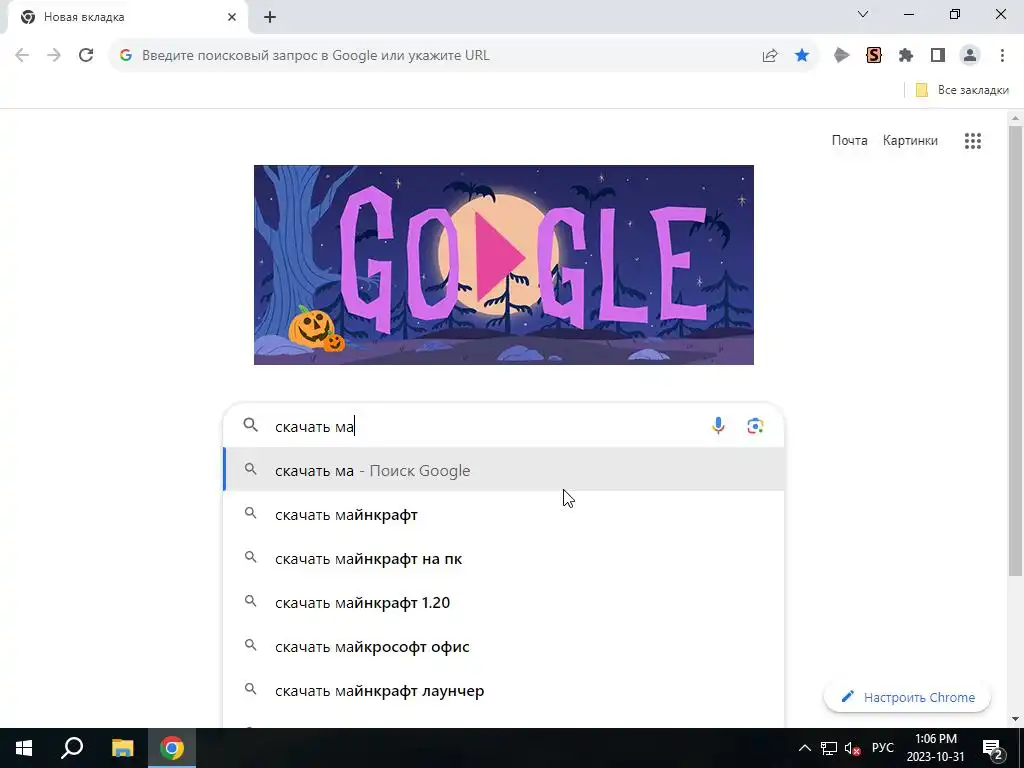Image resolution: width=1024 pixels, height=768 pixels.
Task: Open Chrome's three-dot menu
Action: [x=1002, y=56]
